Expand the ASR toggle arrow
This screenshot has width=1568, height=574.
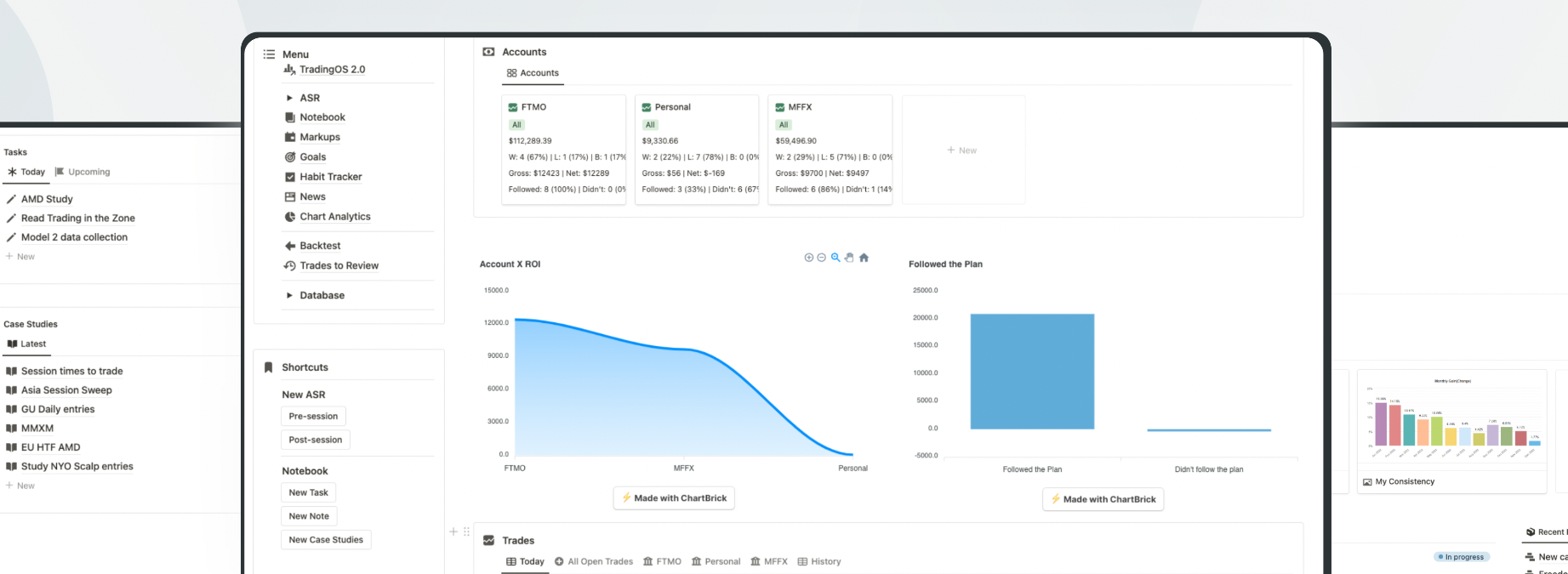[289, 98]
